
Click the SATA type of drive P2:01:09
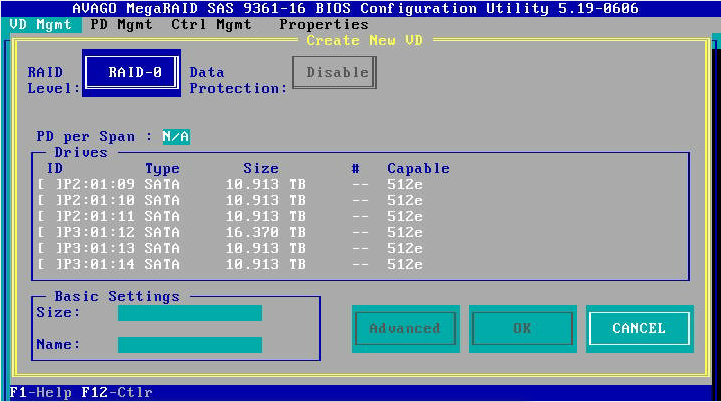[x=162, y=184]
